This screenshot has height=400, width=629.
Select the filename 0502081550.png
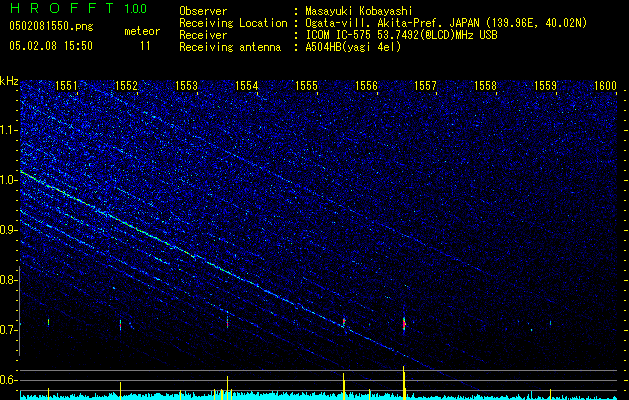51,26
